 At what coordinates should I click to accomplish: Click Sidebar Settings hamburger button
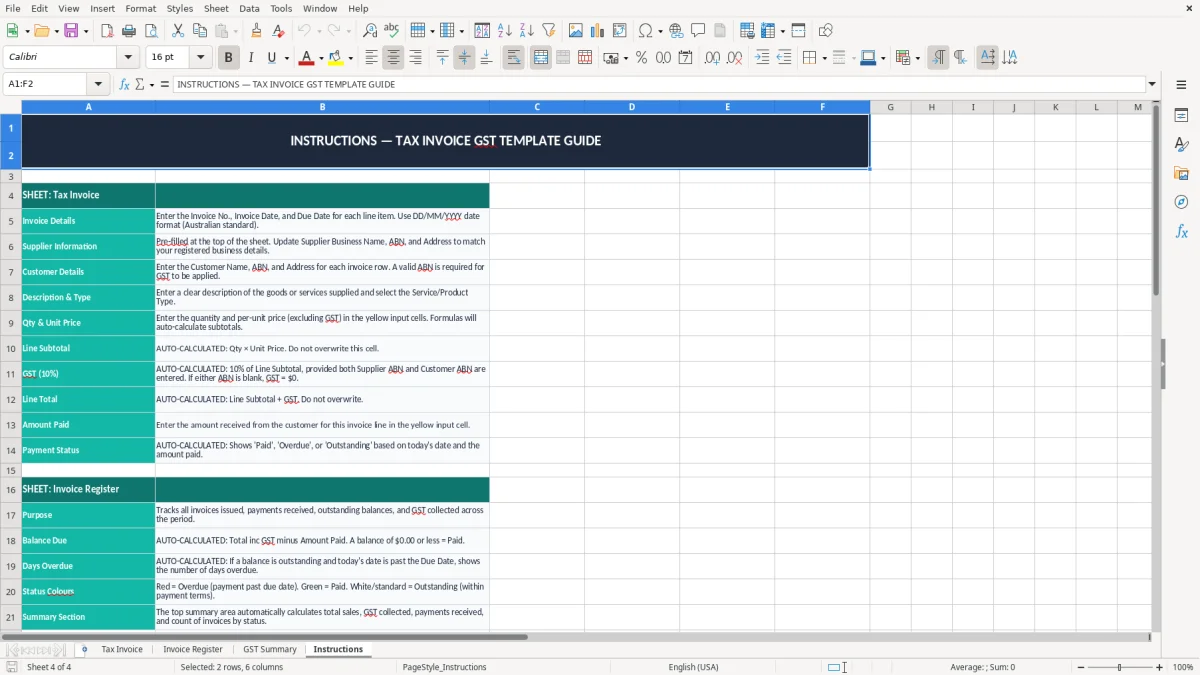[1181, 84]
